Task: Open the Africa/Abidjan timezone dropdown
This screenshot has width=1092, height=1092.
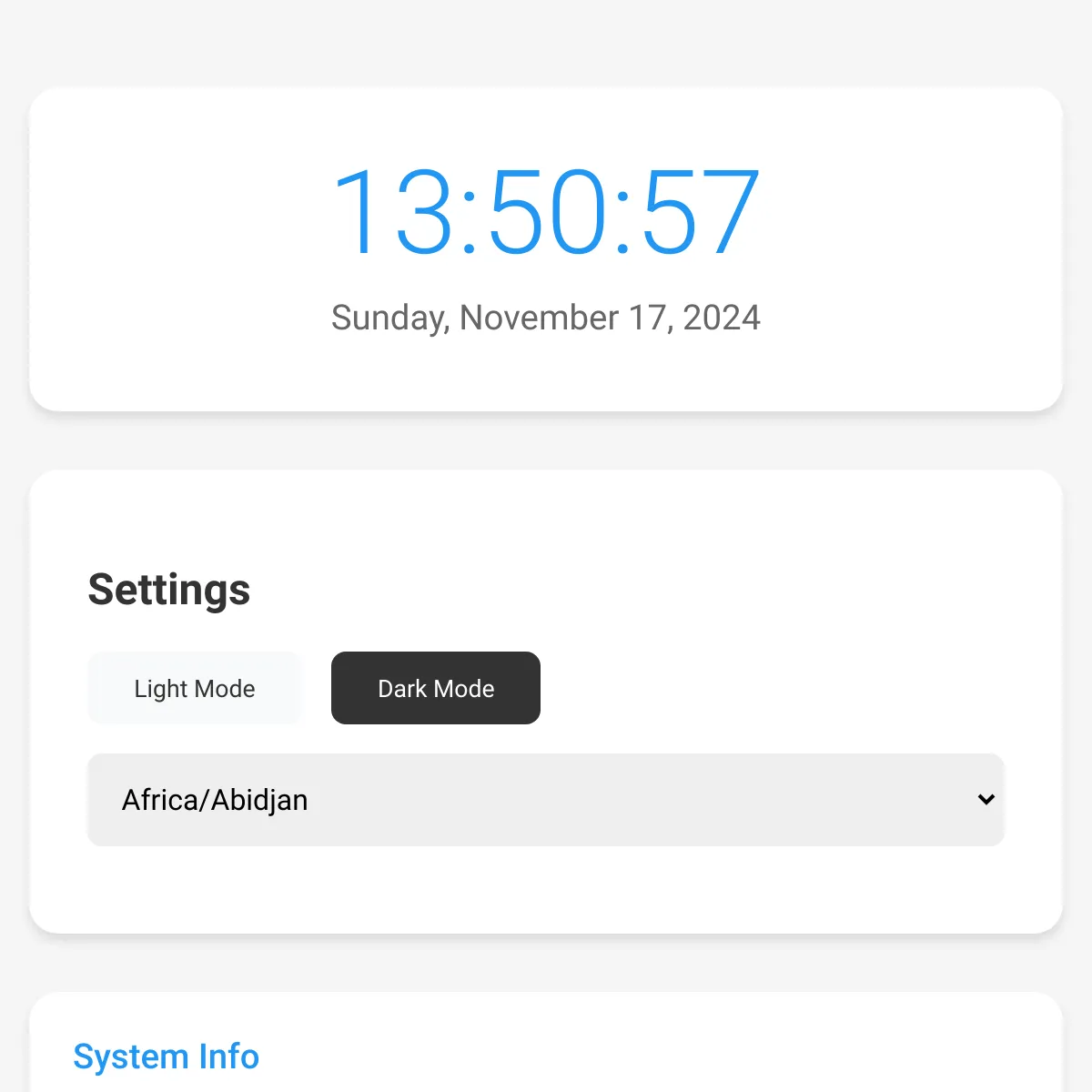Action: coord(546,800)
